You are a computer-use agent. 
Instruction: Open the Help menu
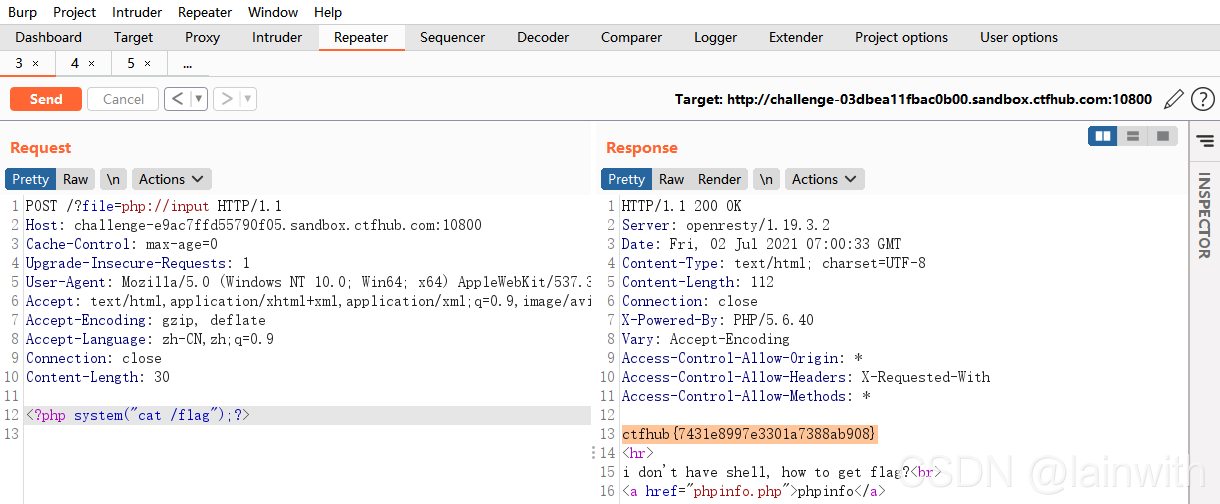pyautogui.click(x=328, y=12)
